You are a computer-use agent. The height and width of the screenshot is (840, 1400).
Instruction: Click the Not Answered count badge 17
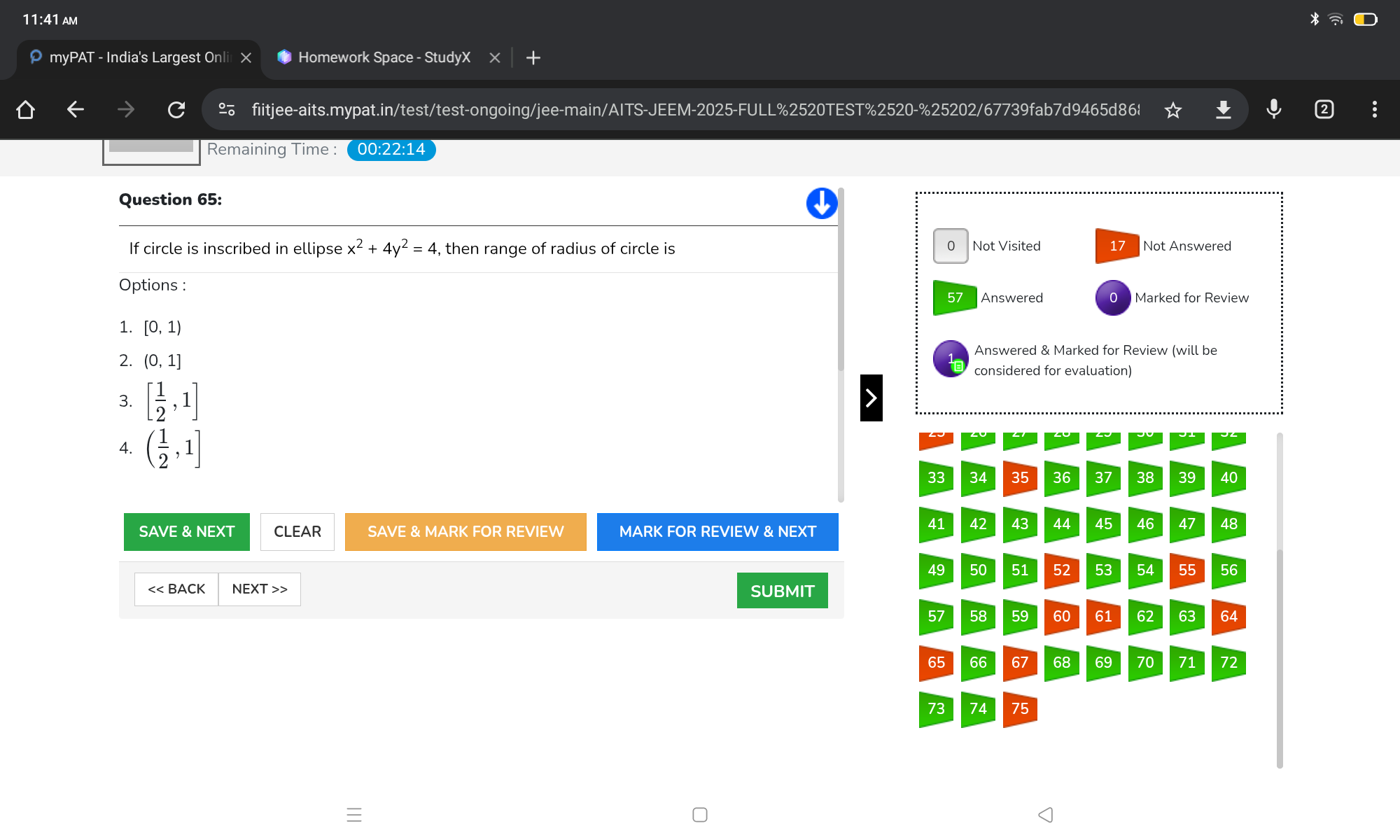1117,246
